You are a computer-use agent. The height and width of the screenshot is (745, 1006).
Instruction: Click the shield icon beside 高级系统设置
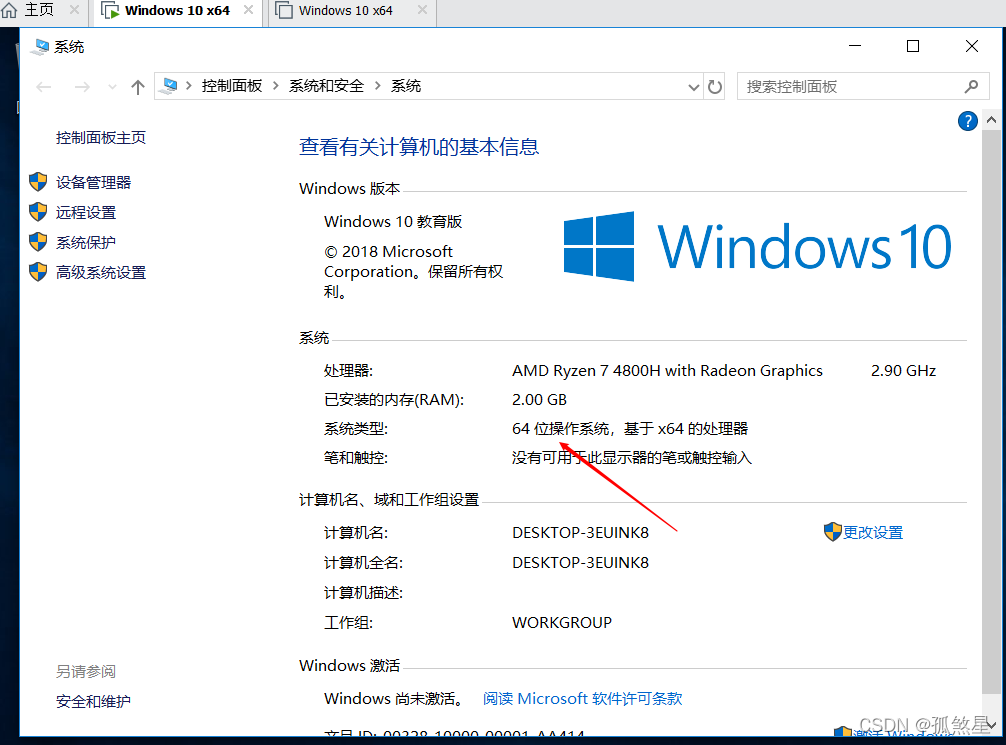[38, 272]
